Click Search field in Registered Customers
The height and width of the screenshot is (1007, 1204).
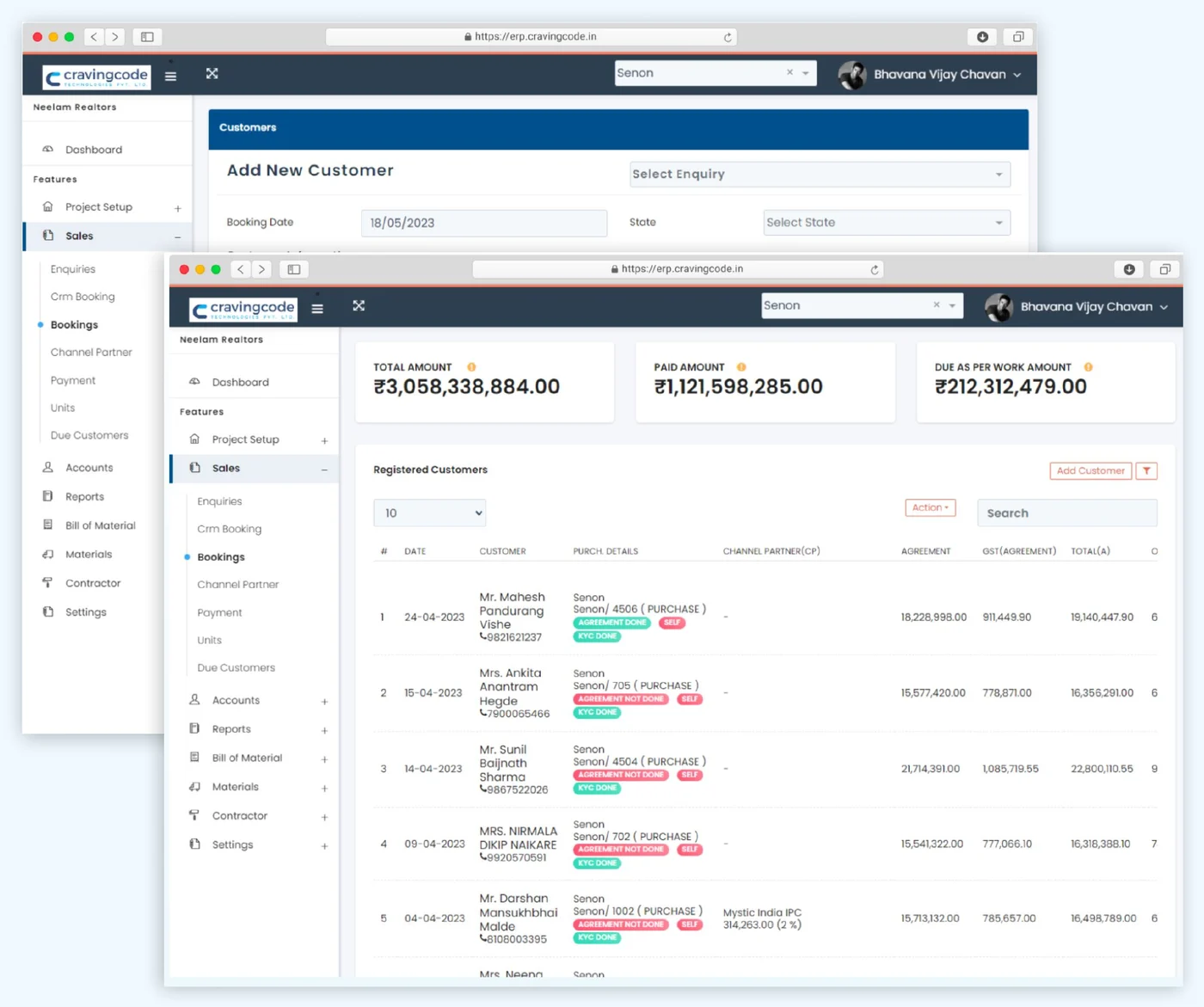click(x=1067, y=513)
